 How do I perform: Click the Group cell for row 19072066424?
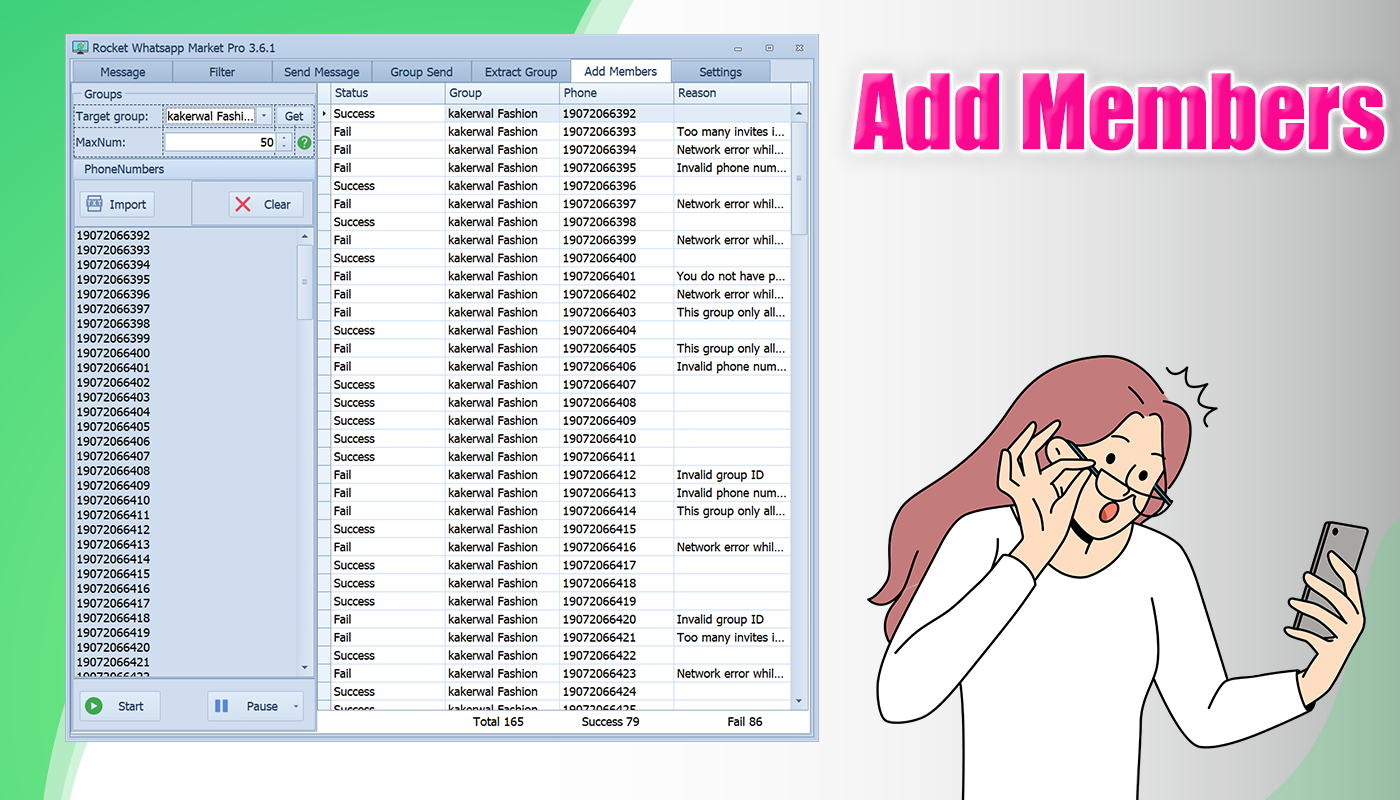tap(502, 691)
